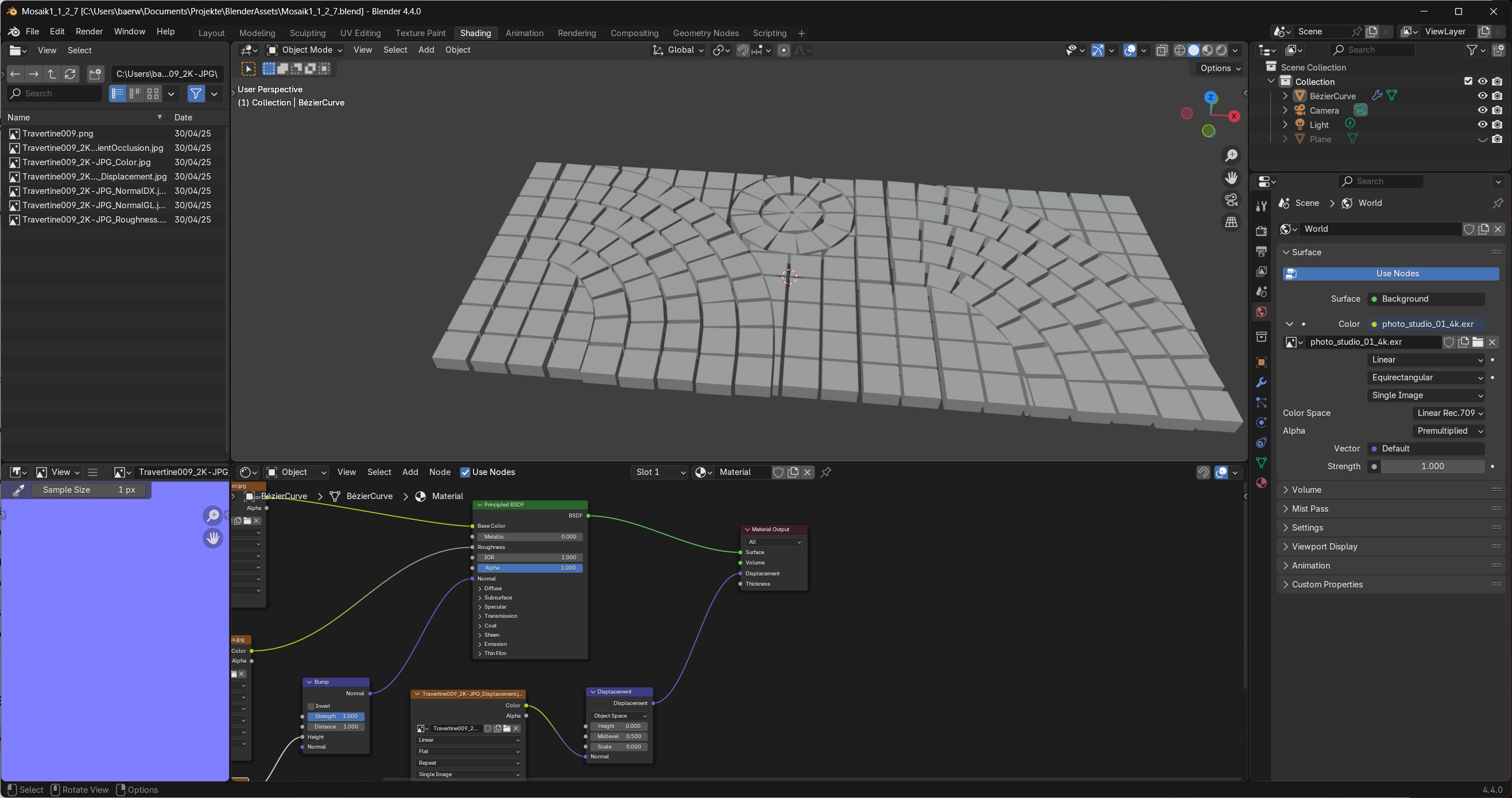The image size is (1512, 798).
Task: Click the pan hand icon in viewport
Action: coord(1231,177)
